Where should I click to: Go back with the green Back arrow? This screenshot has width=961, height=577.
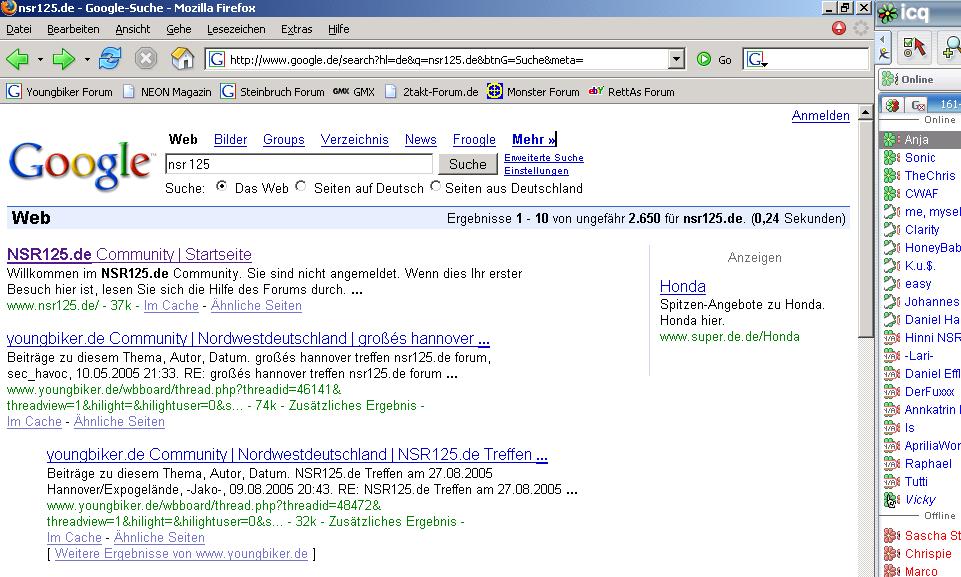[x=17, y=59]
